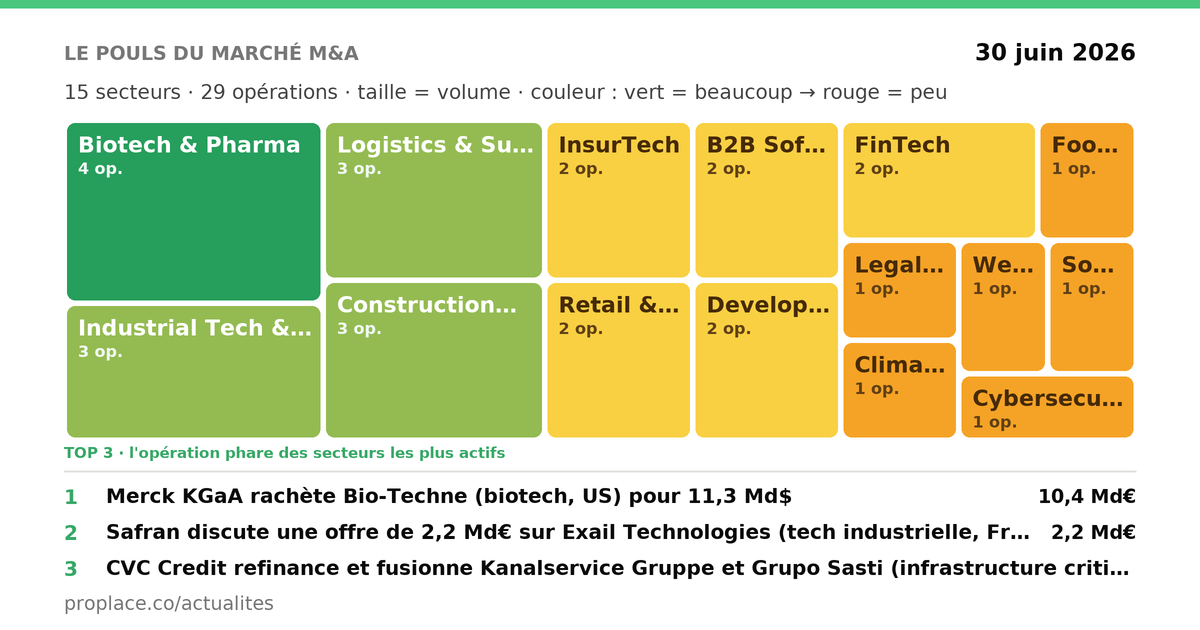Screen dimensions: 1200x630
Task: Open the Legal sector tile
Action: tap(899, 290)
